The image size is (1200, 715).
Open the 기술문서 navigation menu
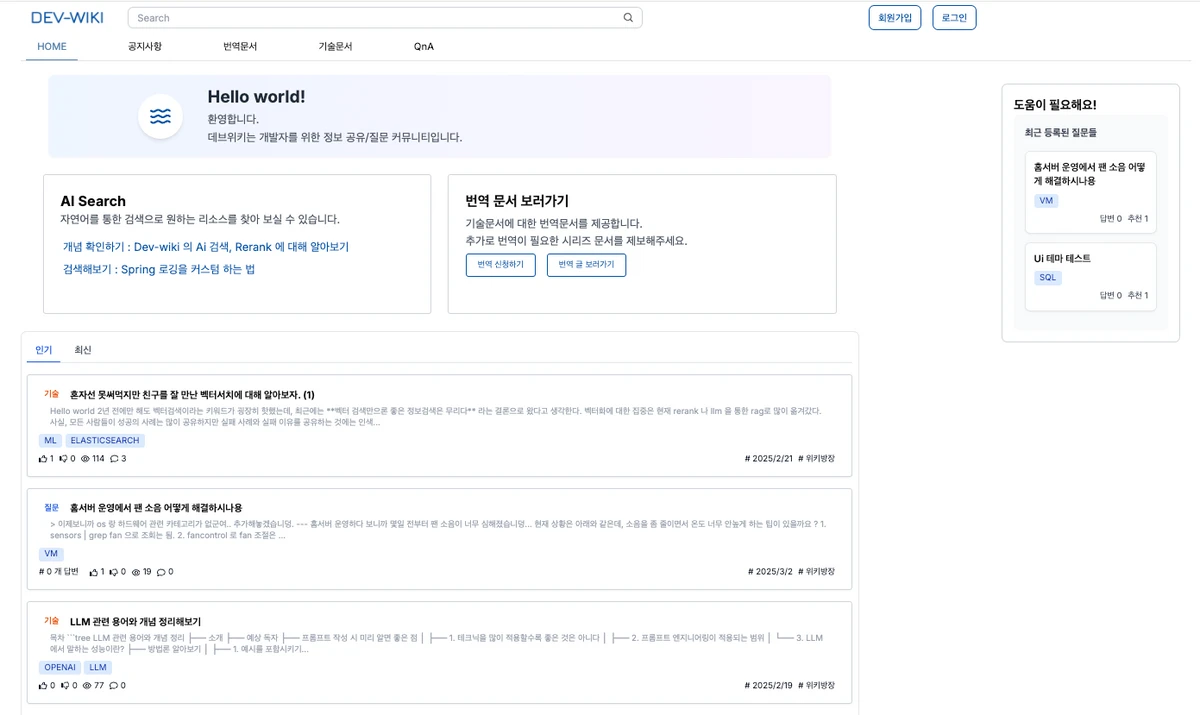(x=335, y=46)
